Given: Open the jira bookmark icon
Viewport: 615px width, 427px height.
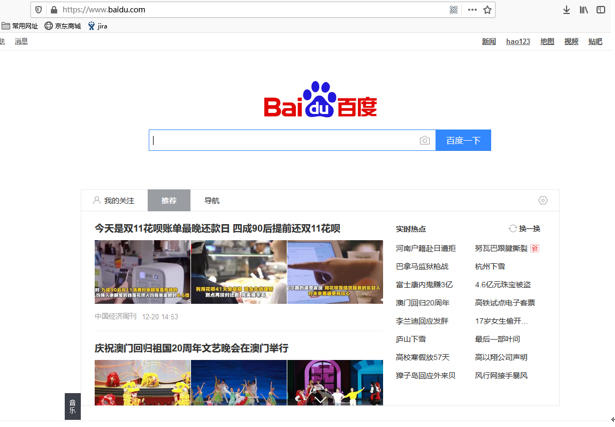Looking at the screenshot, I should tap(91, 26).
